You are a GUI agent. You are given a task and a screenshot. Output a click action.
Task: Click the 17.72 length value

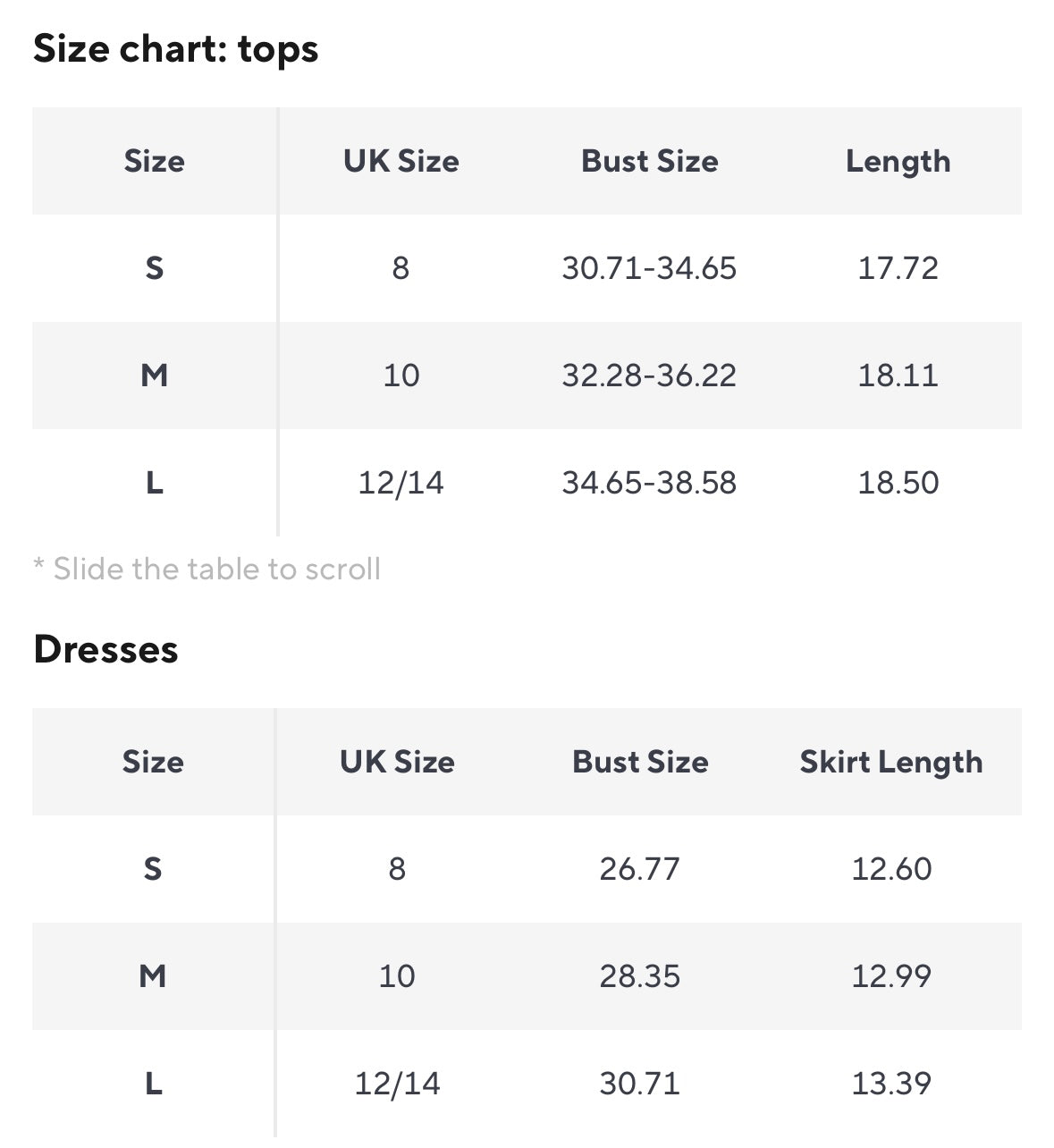point(898,268)
